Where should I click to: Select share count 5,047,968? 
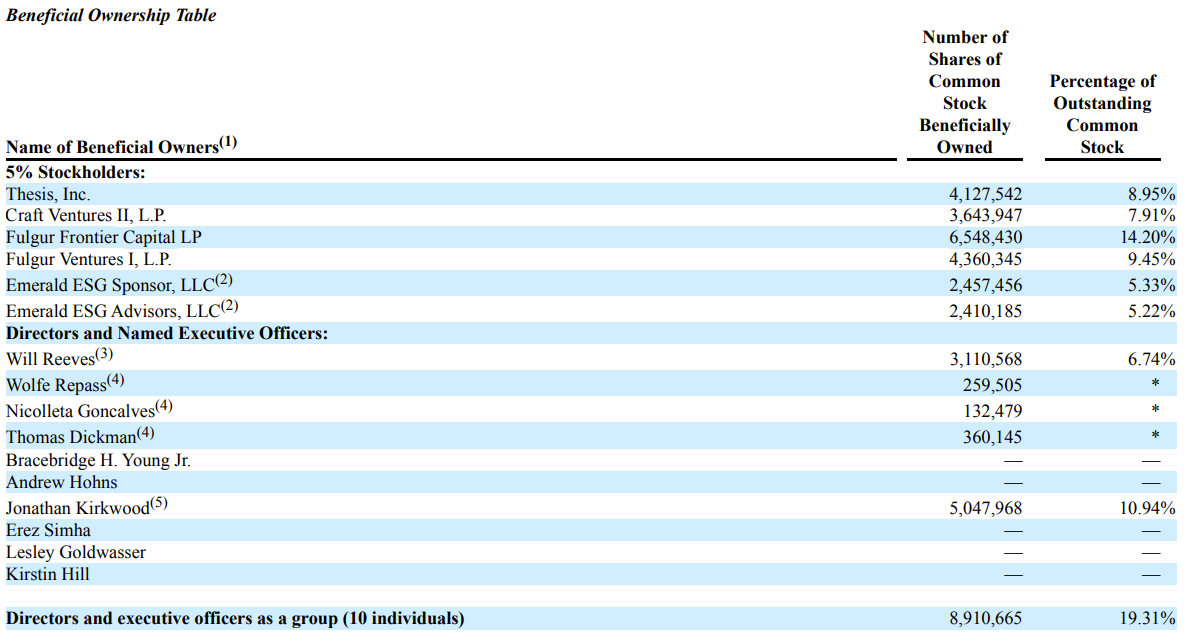(985, 508)
